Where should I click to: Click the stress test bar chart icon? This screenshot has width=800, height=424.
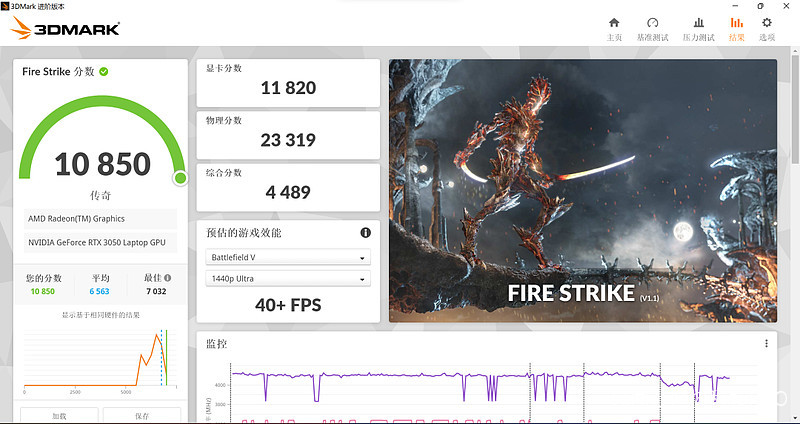[699, 22]
